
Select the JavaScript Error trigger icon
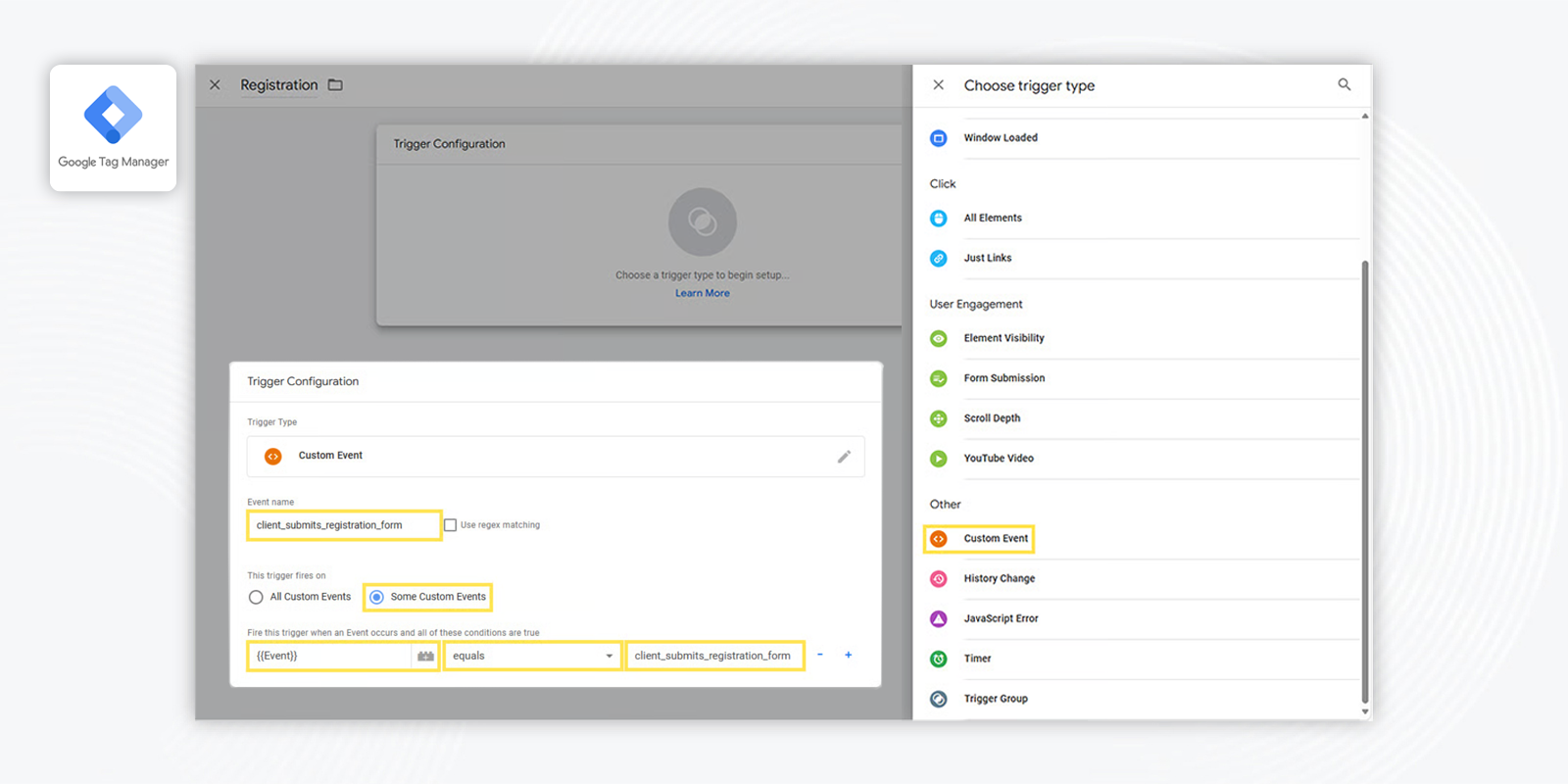click(x=938, y=619)
